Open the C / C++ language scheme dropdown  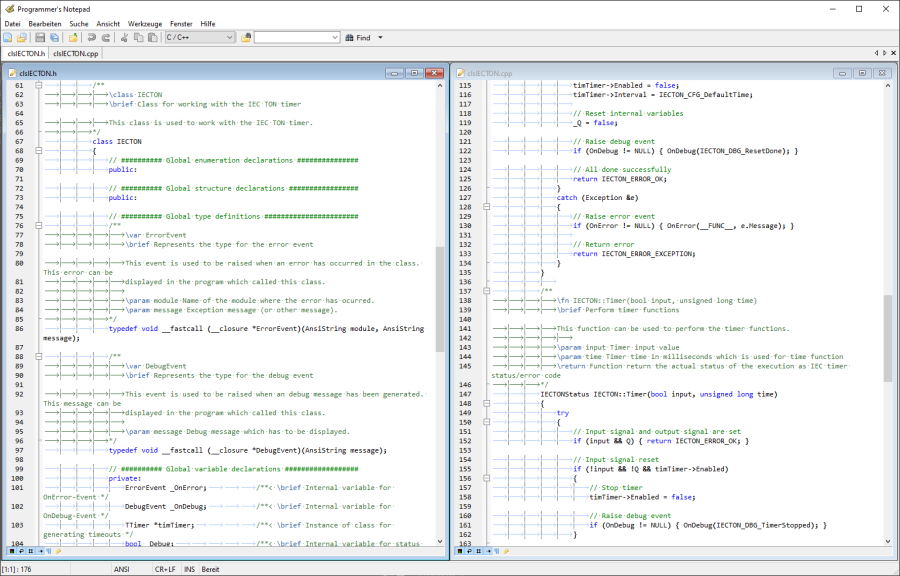tap(230, 37)
